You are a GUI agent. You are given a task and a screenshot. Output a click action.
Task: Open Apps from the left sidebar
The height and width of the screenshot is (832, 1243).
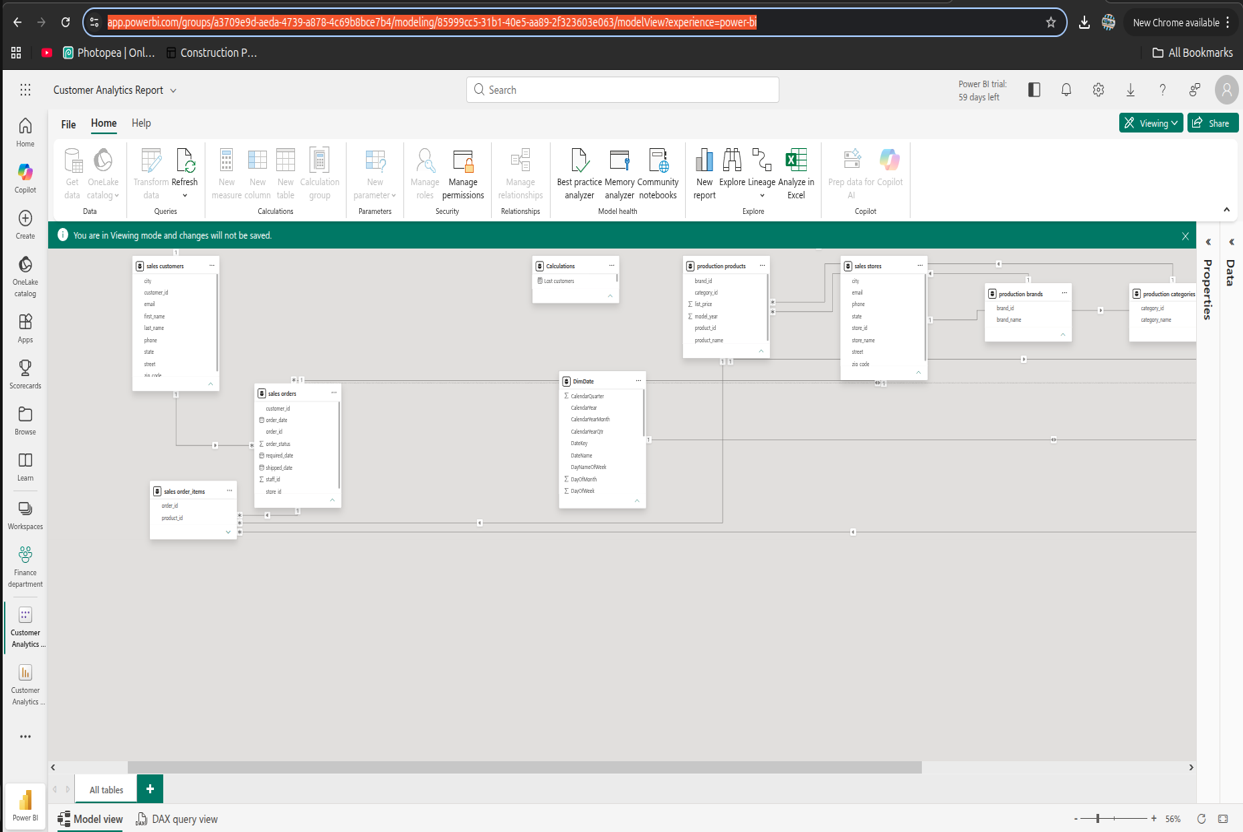click(25, 328)
